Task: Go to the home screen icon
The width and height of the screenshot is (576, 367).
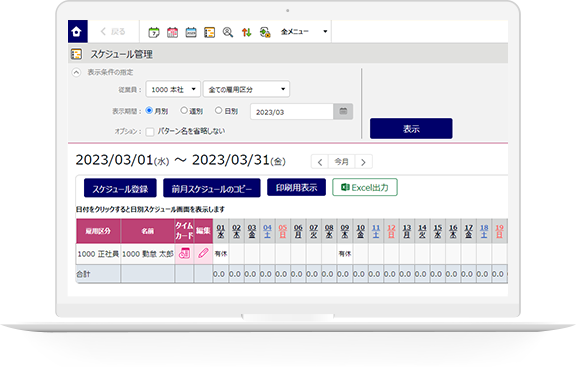Action: coord(78,32)
